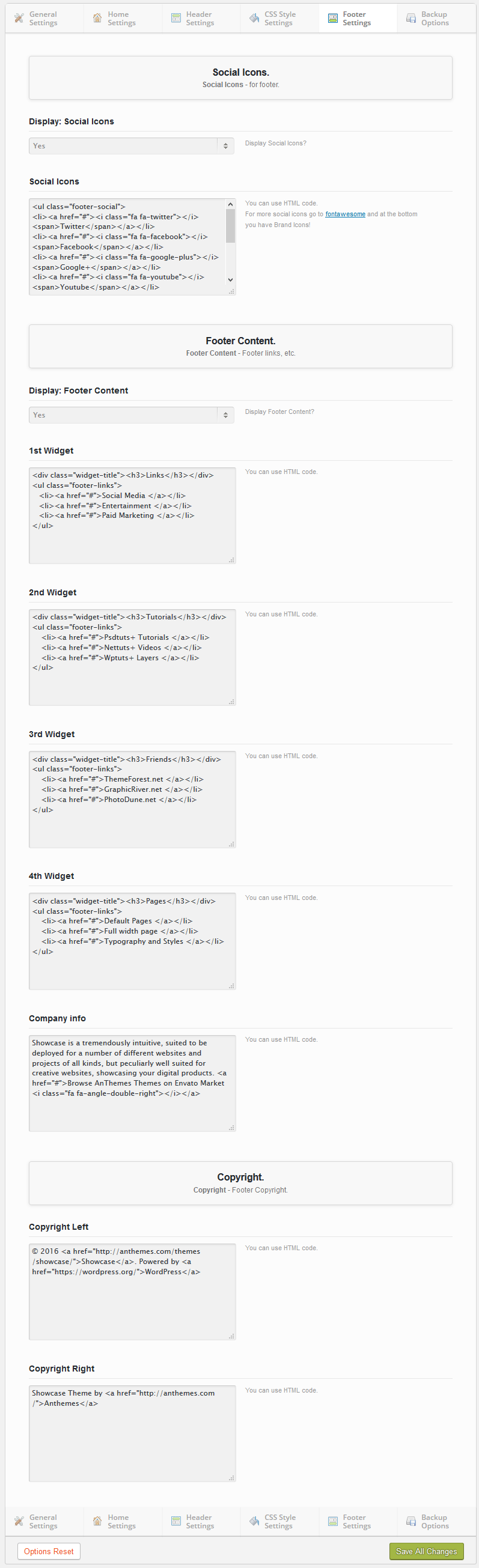Image resolution: width=479 pixels, height=1568 pixels.
Task: Open the fontawesome link
Action: pyautogui.click(x=344, y=214)
